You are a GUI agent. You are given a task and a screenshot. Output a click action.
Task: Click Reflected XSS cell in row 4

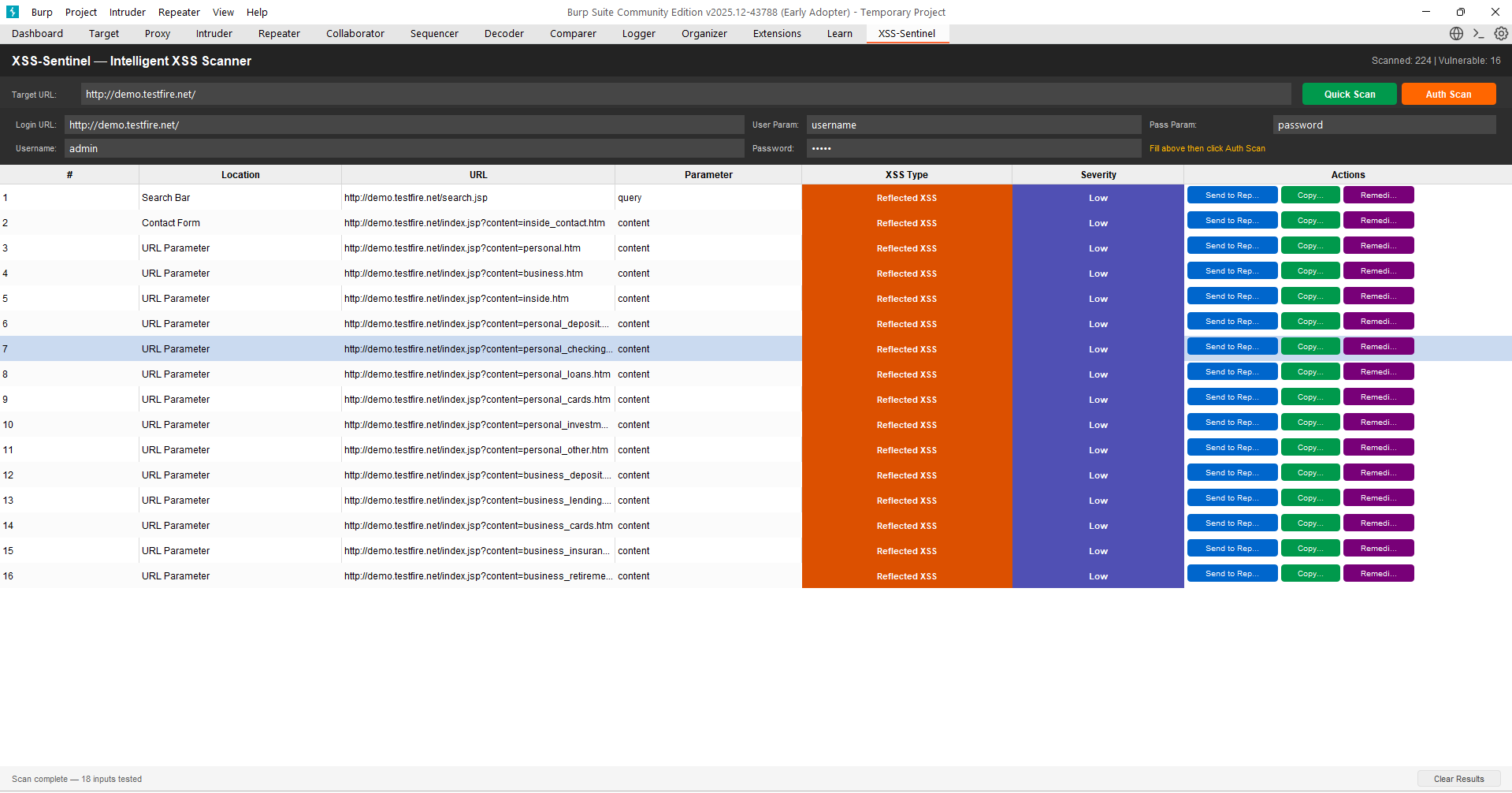907,274
